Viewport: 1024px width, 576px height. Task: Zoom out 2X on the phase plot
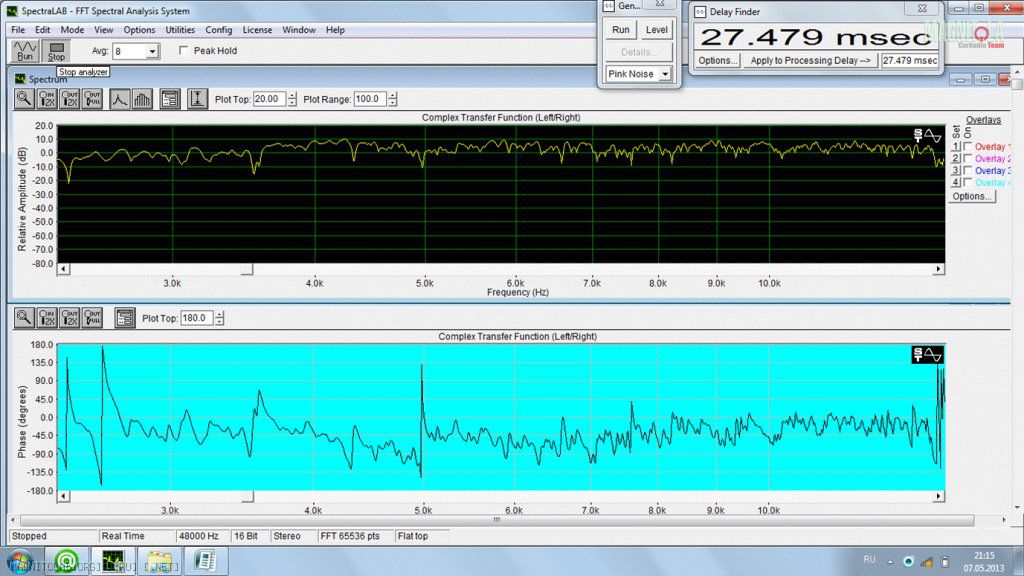[69, 318]
